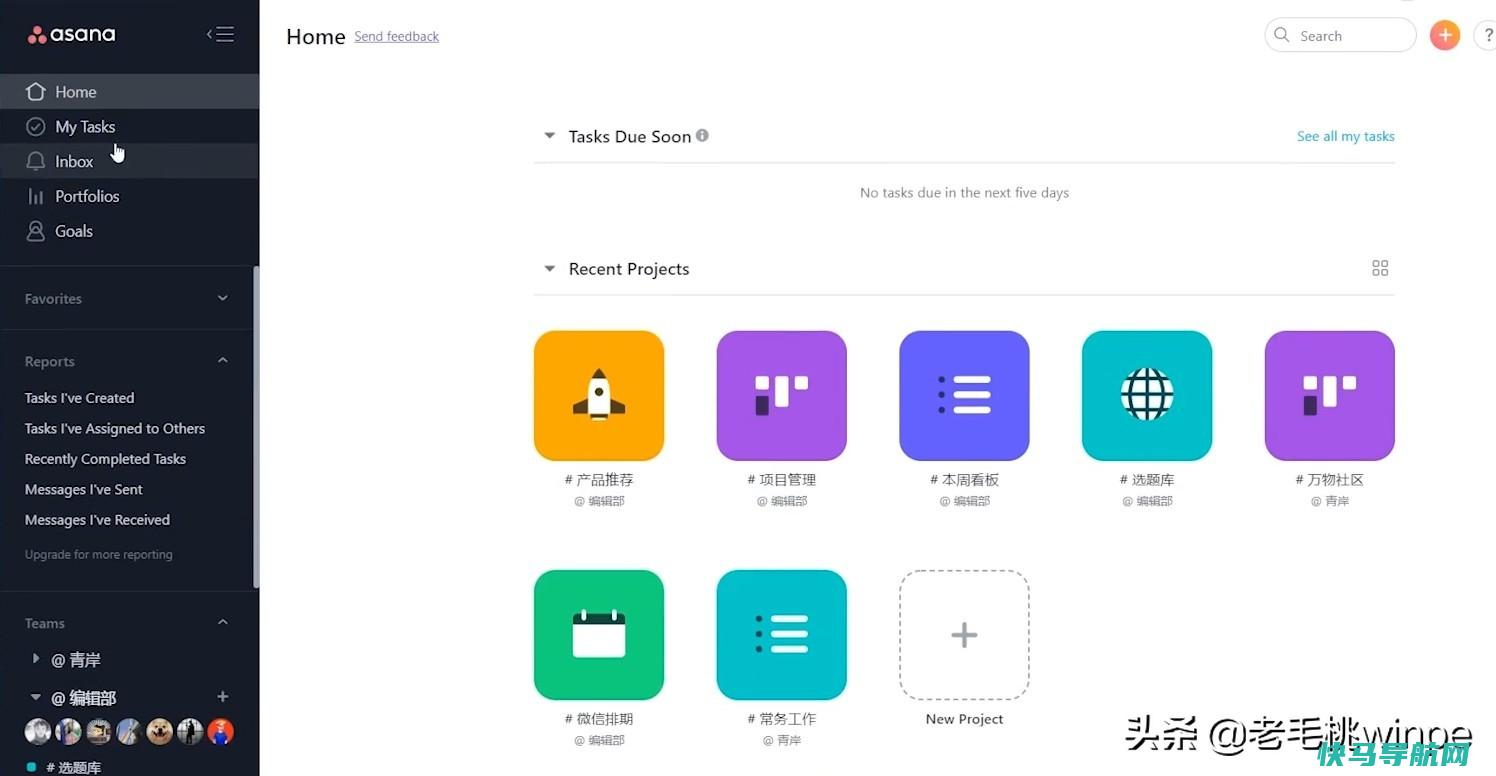
Task: Focus the Search field
Action: point(1340,35)
